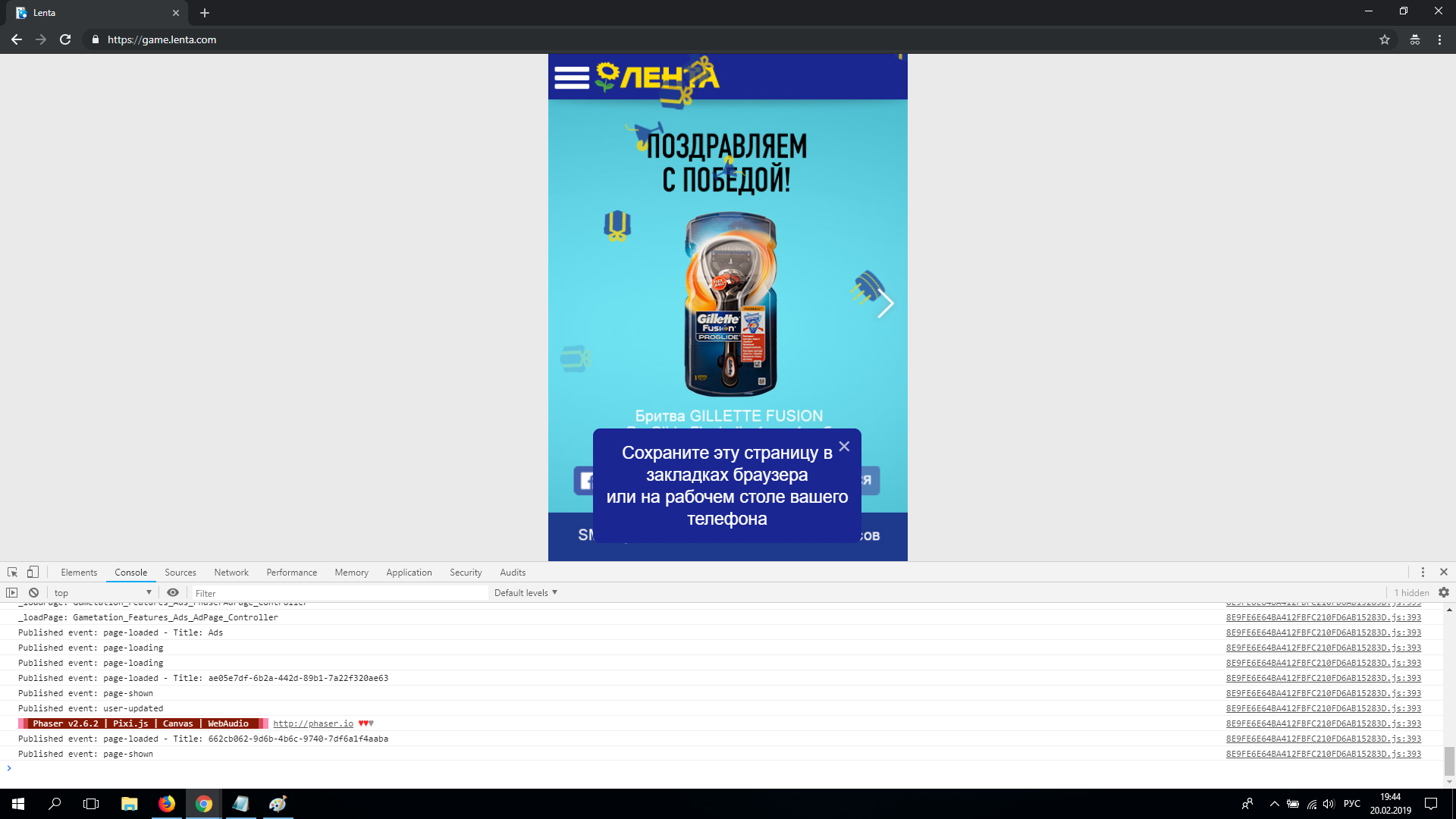Open the taskbar clock and calendar
This screenshot has height=819, width=1456.
[x=1391, y=804]
